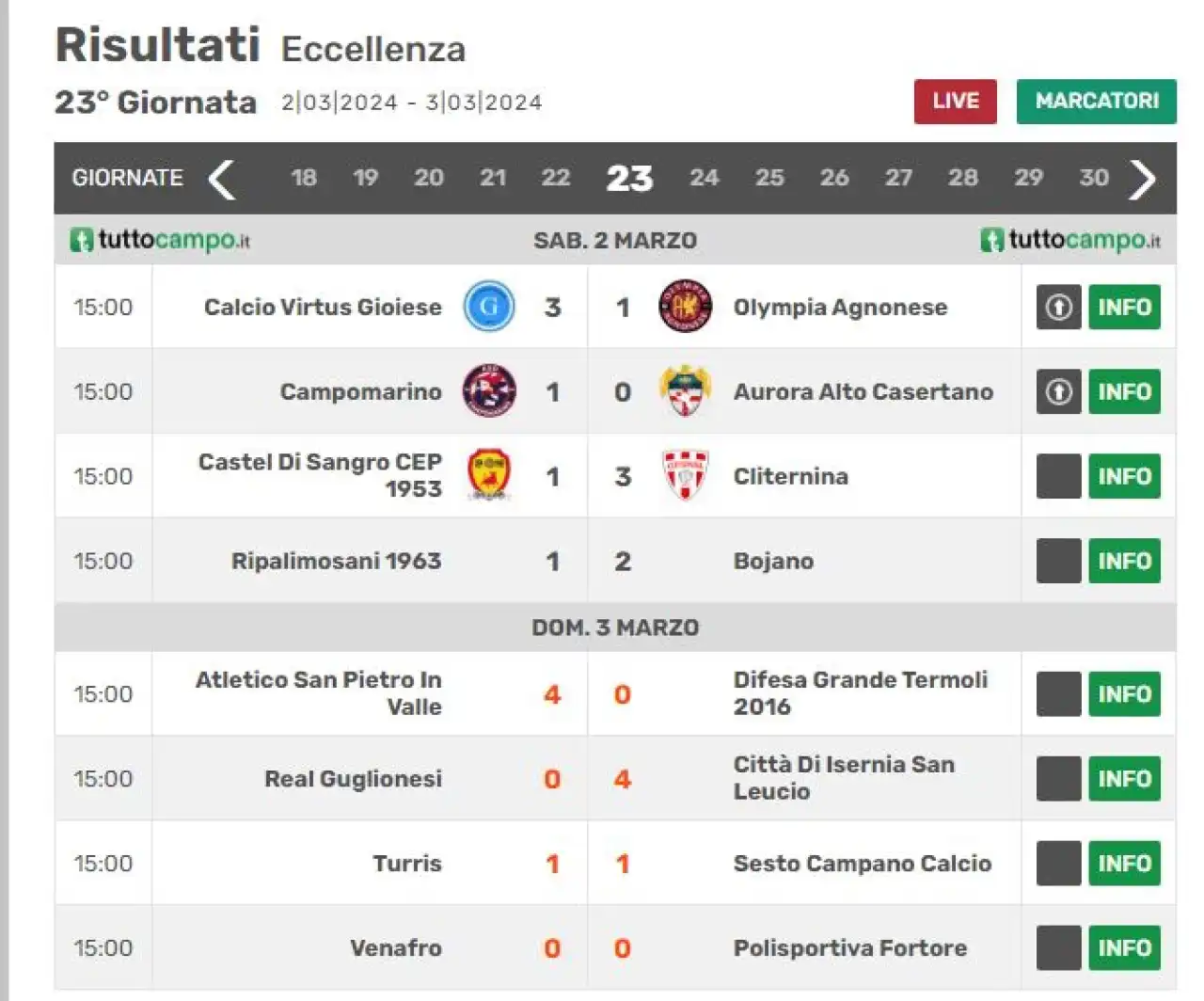Click the Cliternina team crest

(x=685, y=475)
